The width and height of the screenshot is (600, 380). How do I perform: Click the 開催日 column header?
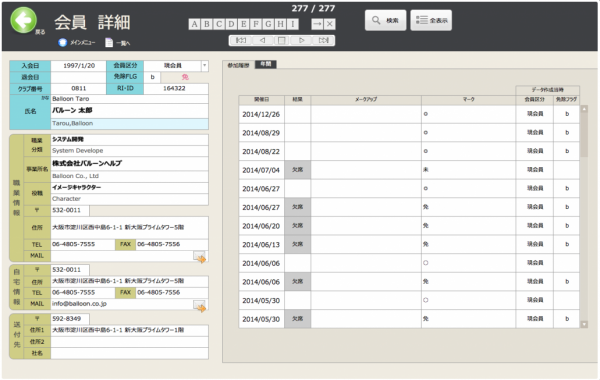(x=261, y=99)
